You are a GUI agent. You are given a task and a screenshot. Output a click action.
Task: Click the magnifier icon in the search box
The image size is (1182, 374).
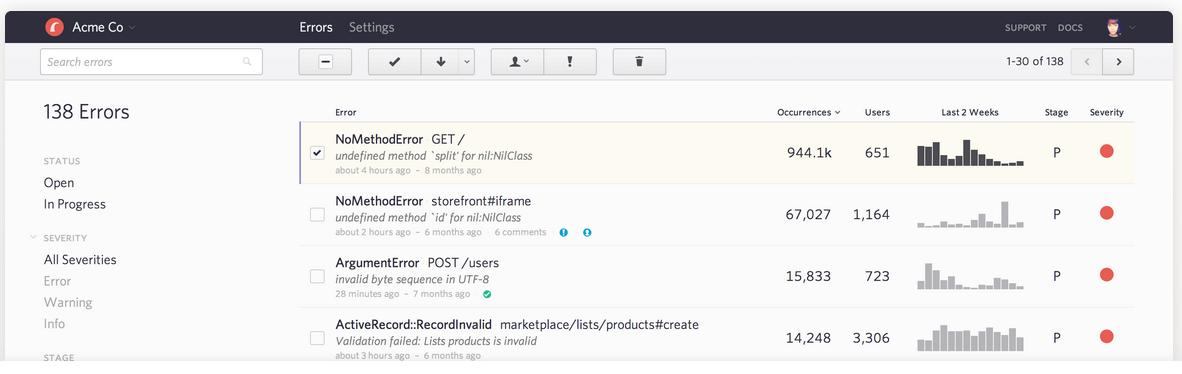(x=247, y=62)
